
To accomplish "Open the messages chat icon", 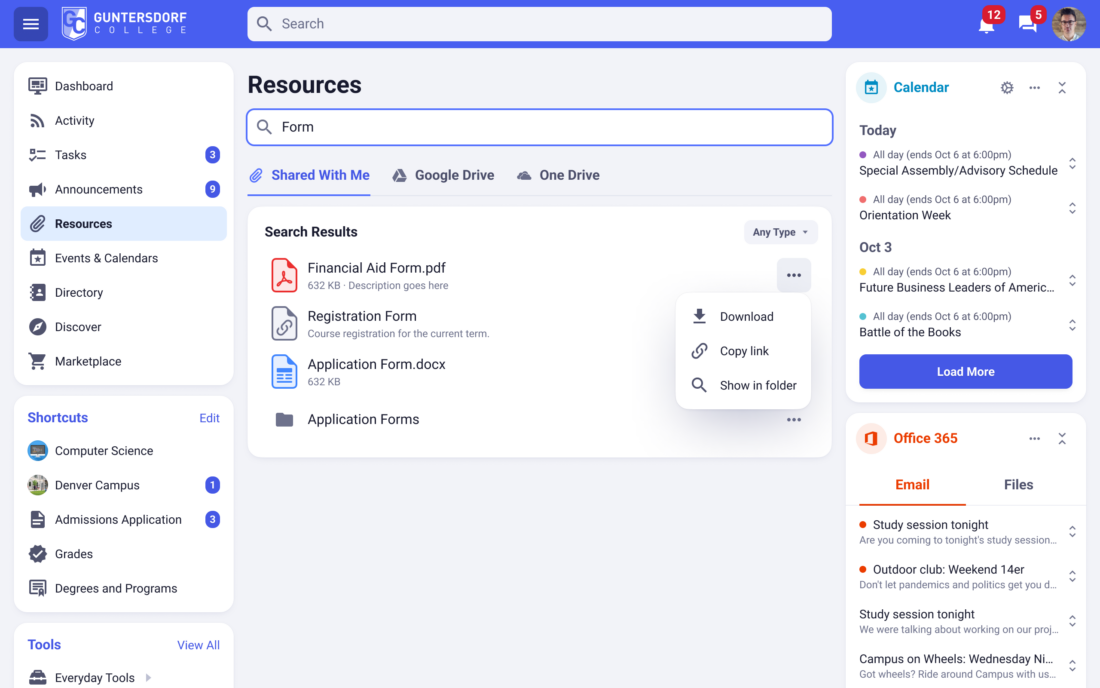I will (x=1028, y=24).
